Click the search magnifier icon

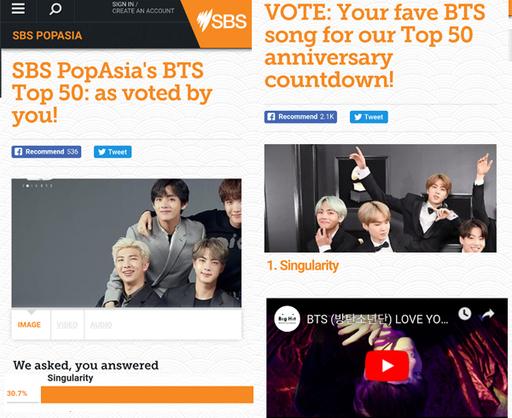[55, 8]
